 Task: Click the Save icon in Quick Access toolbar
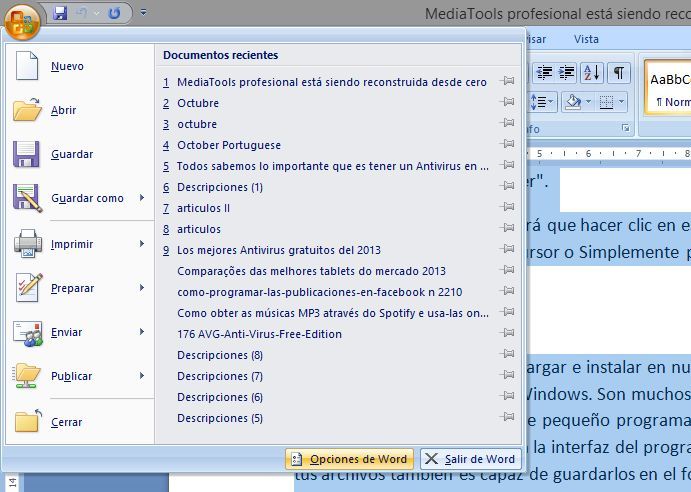pos(60,13)
